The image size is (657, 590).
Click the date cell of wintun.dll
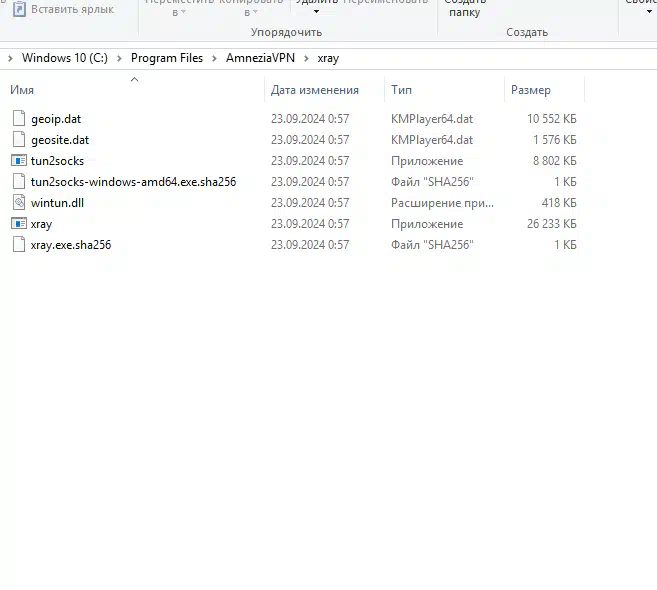point(310,203)
